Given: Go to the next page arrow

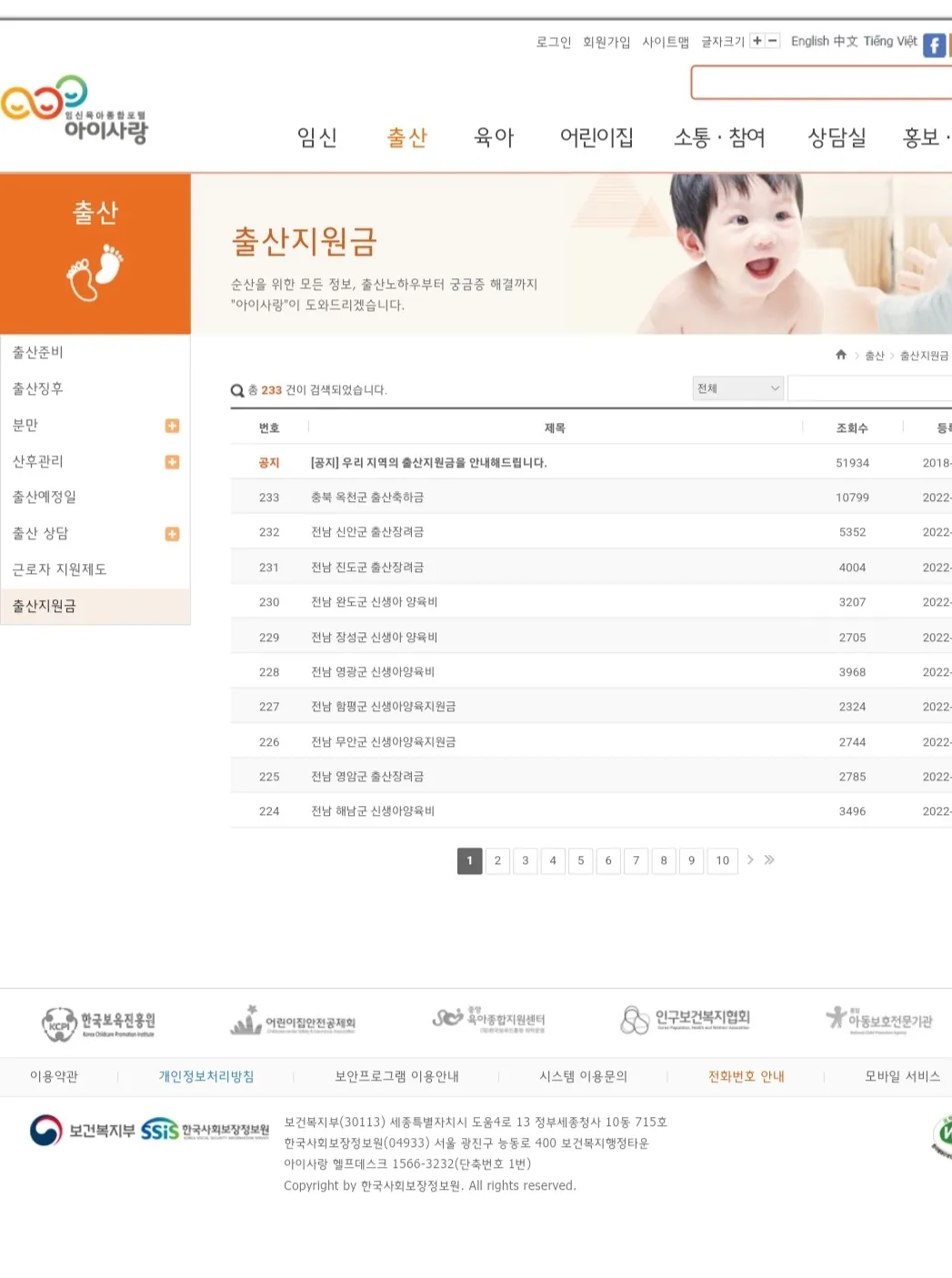Looking at the screenshot, I should click(750, 860).
